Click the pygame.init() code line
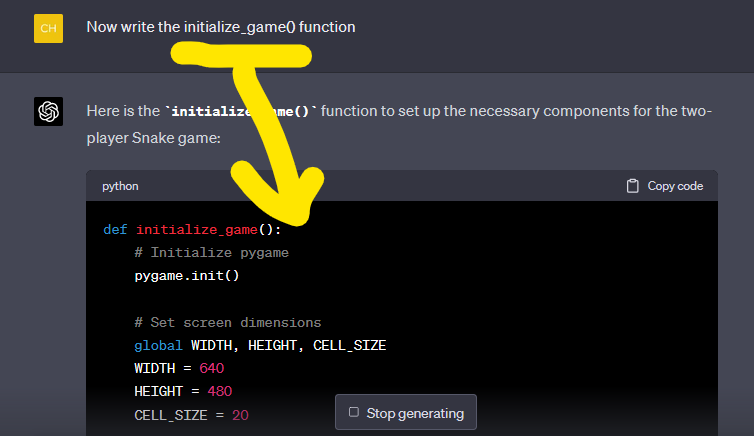The image size is (754, 436). 187,275
